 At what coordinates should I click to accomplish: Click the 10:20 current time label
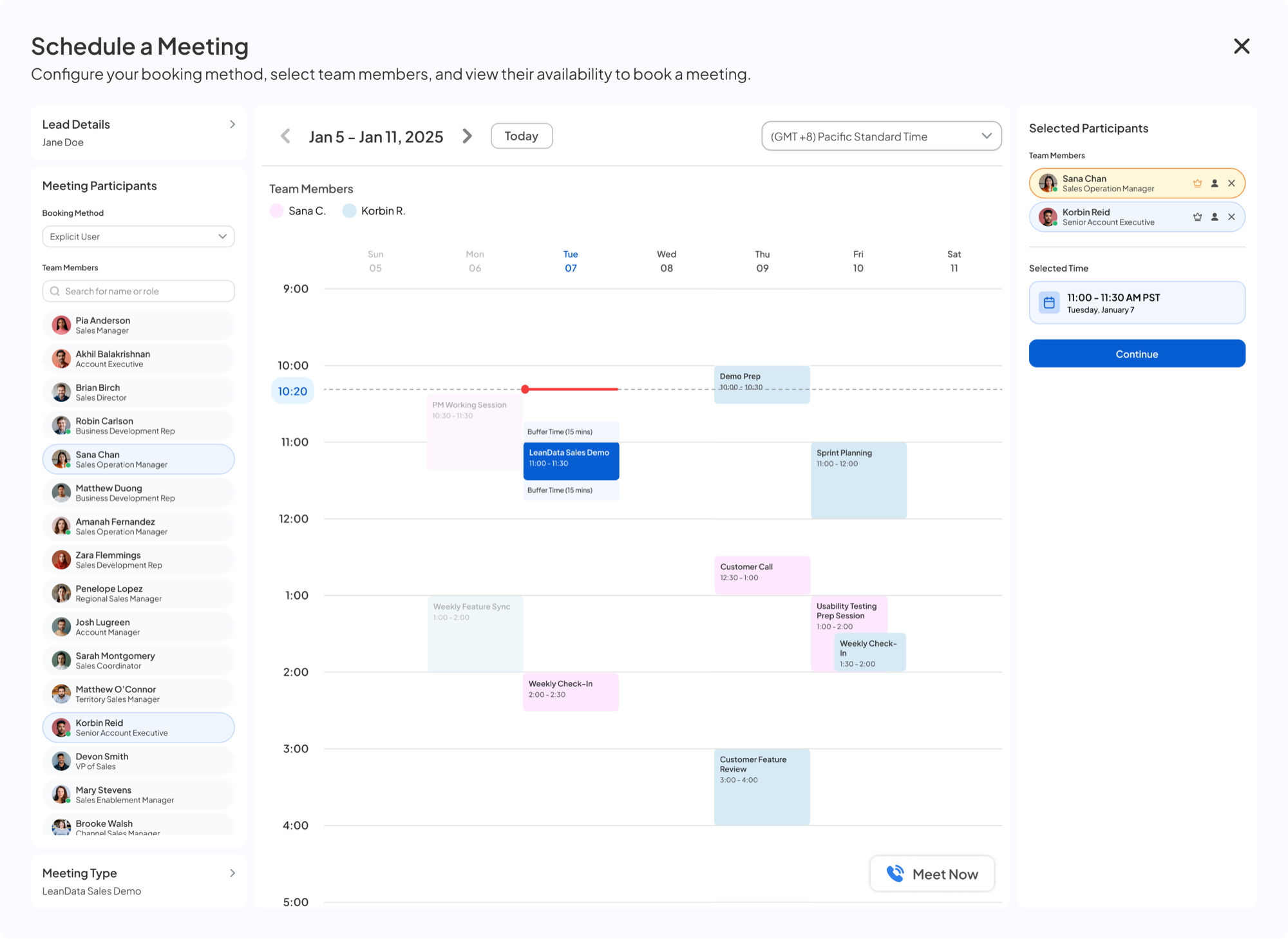292,391
